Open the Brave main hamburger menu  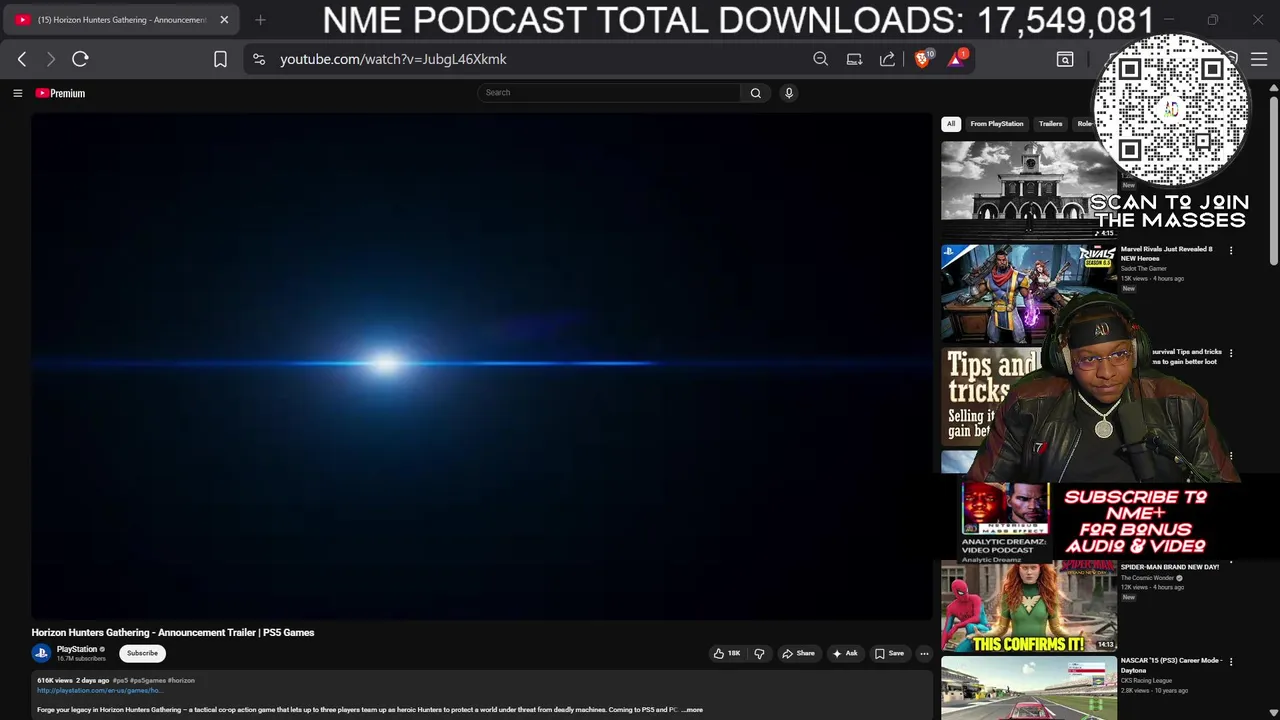(1259, 59)
